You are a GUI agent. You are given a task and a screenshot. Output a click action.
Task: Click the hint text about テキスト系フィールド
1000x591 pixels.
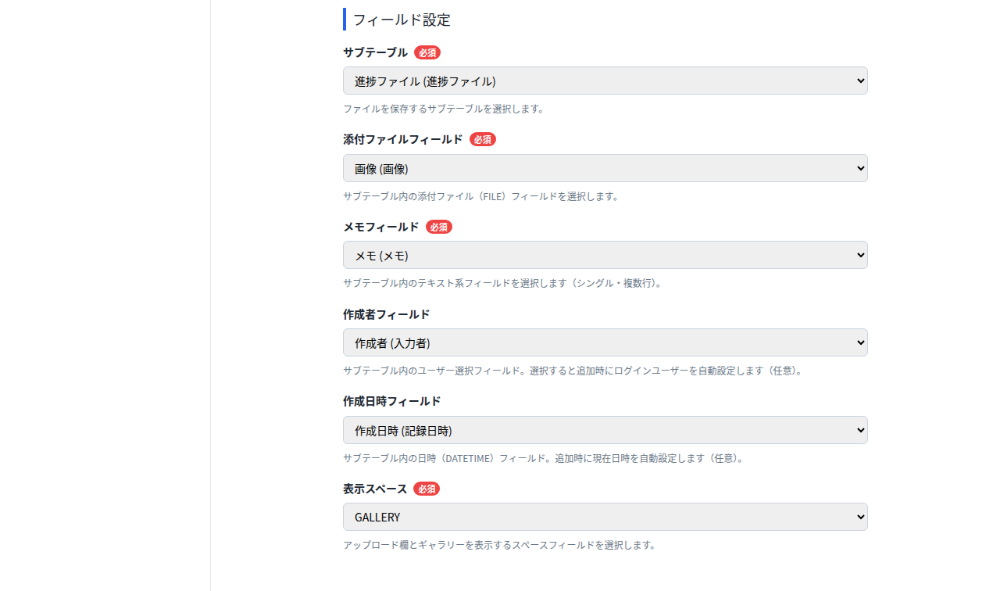504,283
